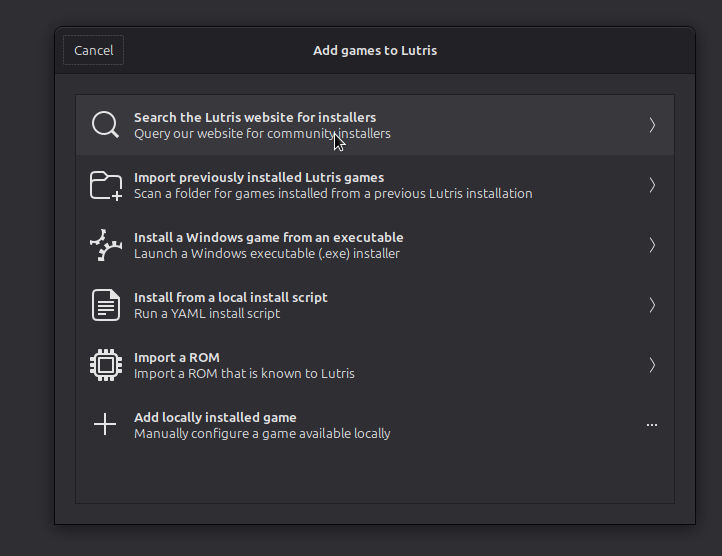The height and width of the screenshot is (556, 722).
Task: Click the chip ROM icon
Action: pos(106,365)
